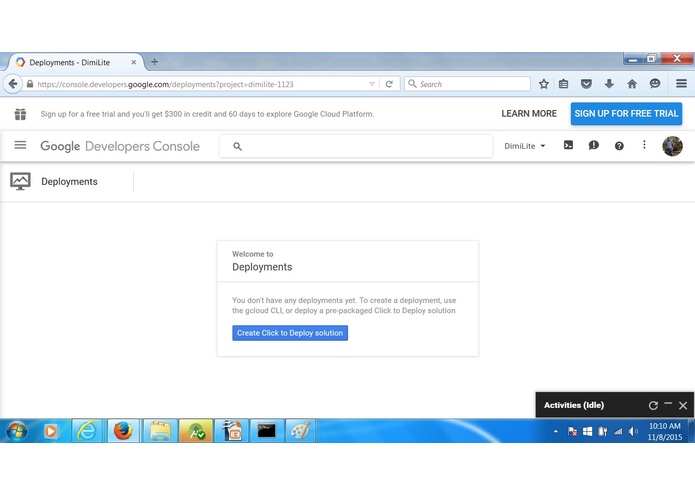This screenshot has height=494, width=695.
Task: Open the help question mark icon
Action: pos(619,146)
